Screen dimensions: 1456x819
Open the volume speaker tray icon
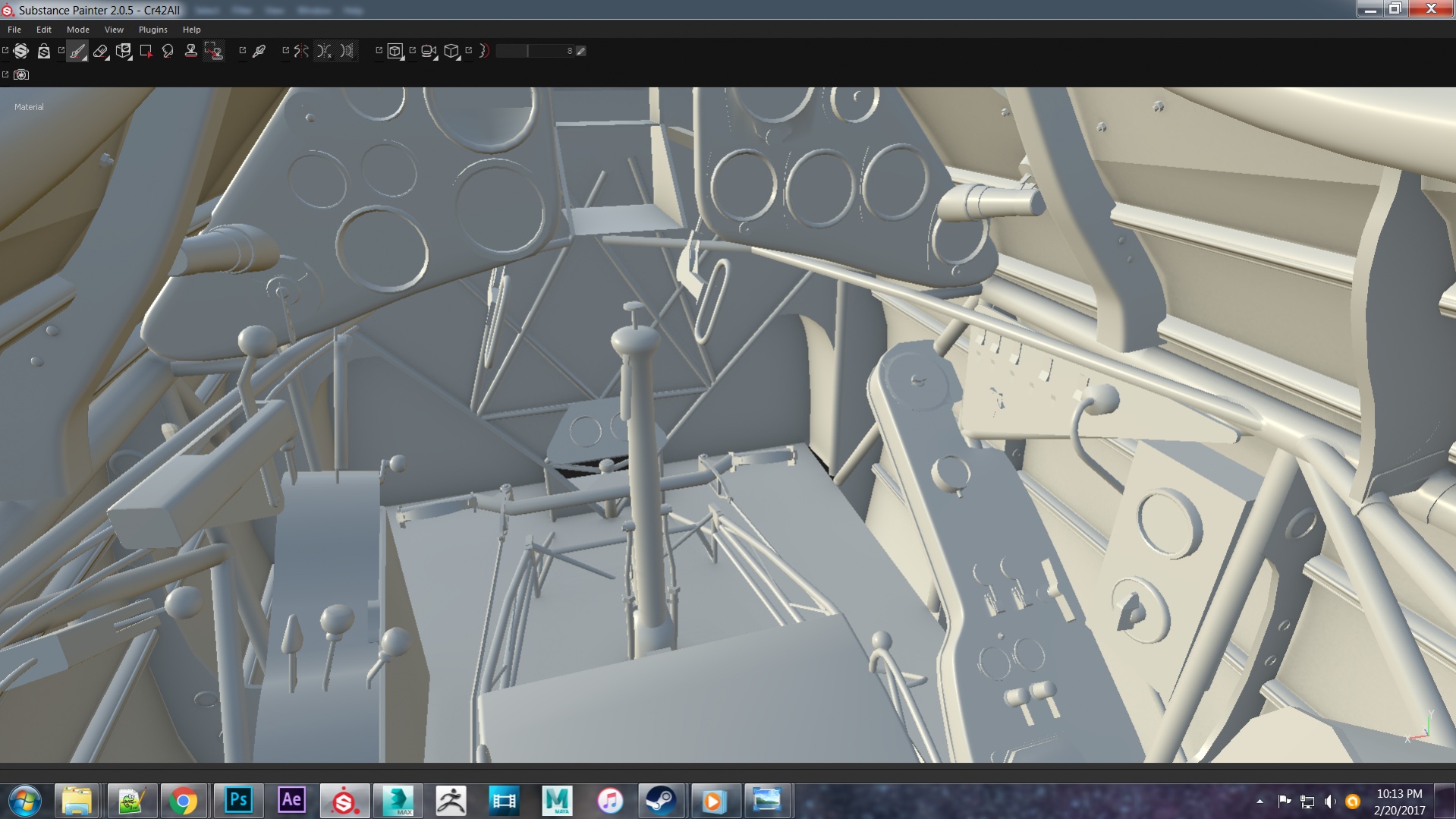click(1330, 802)
